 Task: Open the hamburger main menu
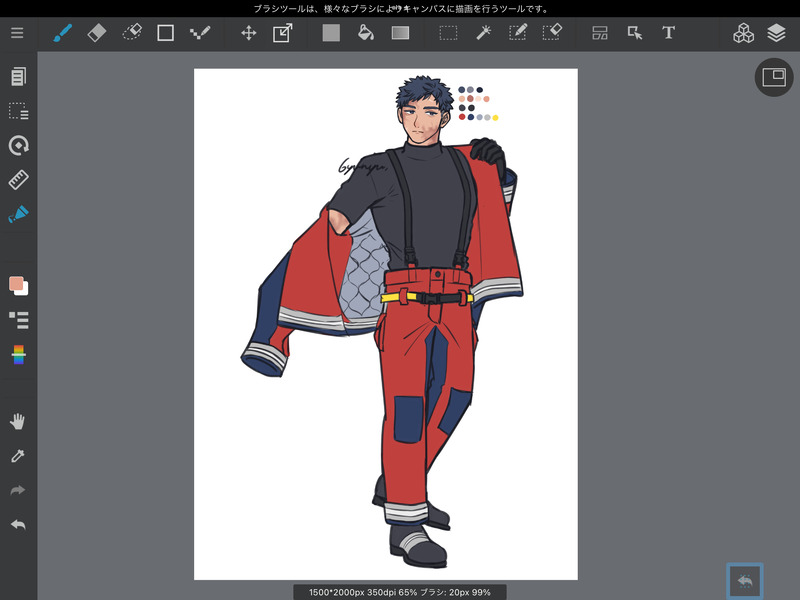17,33
